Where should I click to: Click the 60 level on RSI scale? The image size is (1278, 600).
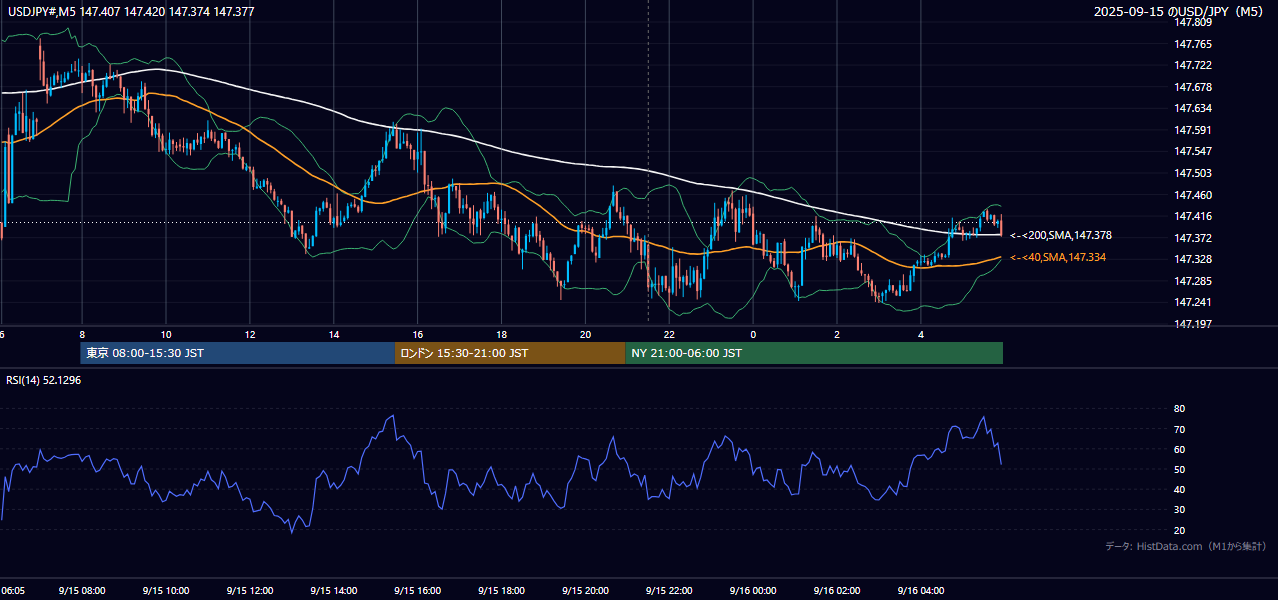coord(1179,449)
